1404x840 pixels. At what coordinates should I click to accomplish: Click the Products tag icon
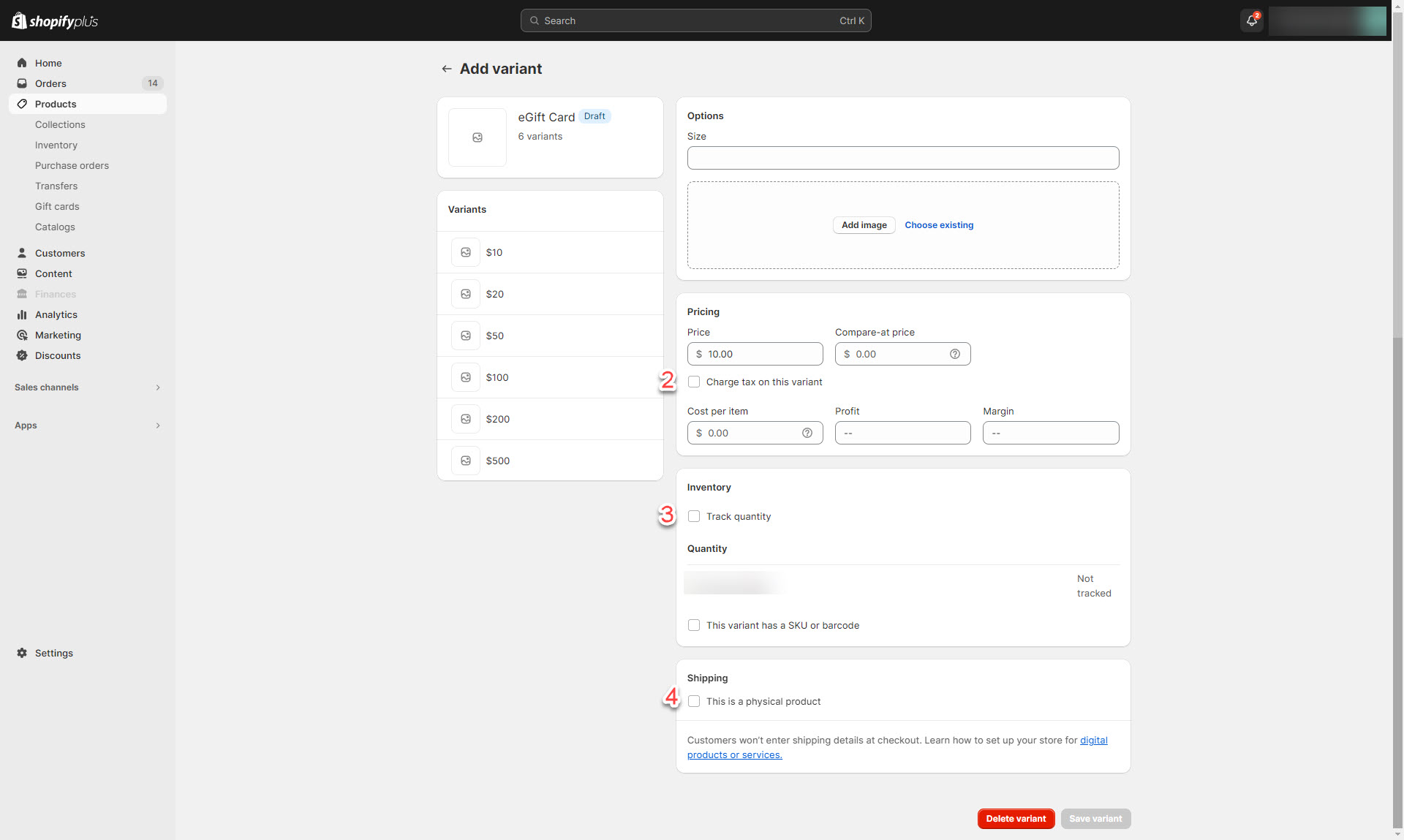pos(22,104)
